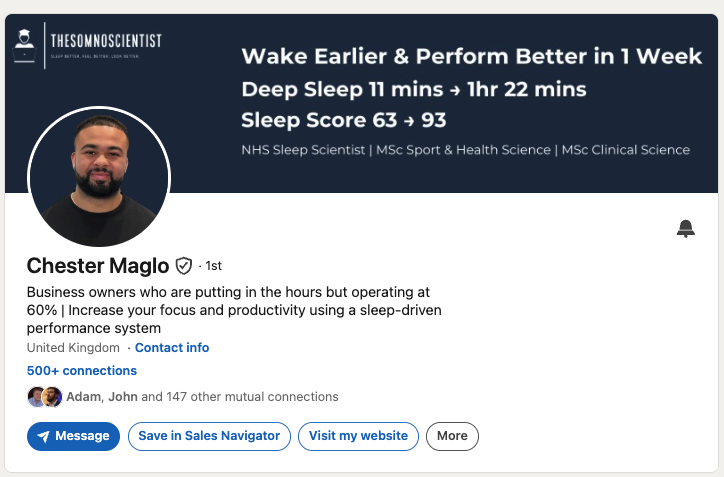Click the TheSomnoScientist logo in the banner
Viewport: 724px width, 477px height.
(x=88, y=45)
